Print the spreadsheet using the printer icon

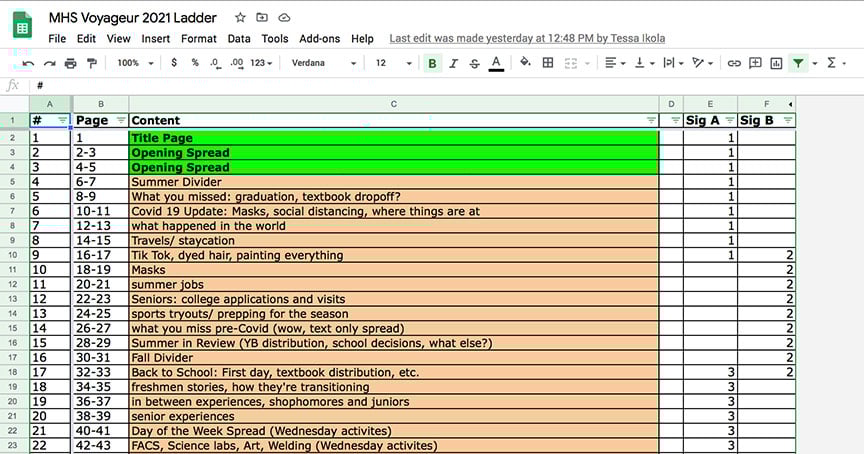pyautogui.click(x=70, y=63)
